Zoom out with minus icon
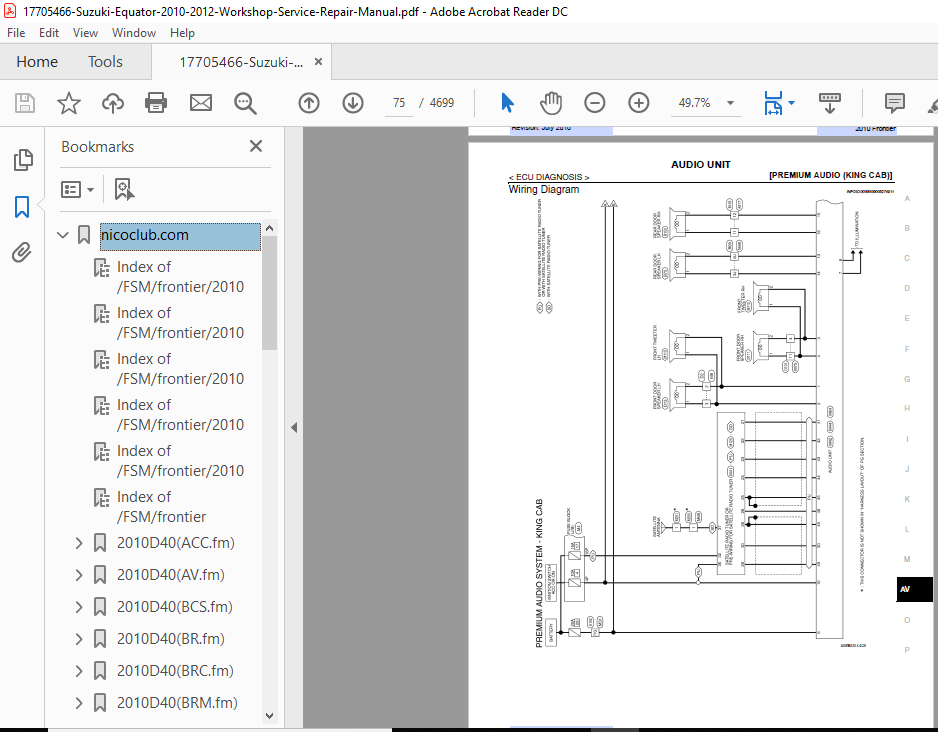 595,103
